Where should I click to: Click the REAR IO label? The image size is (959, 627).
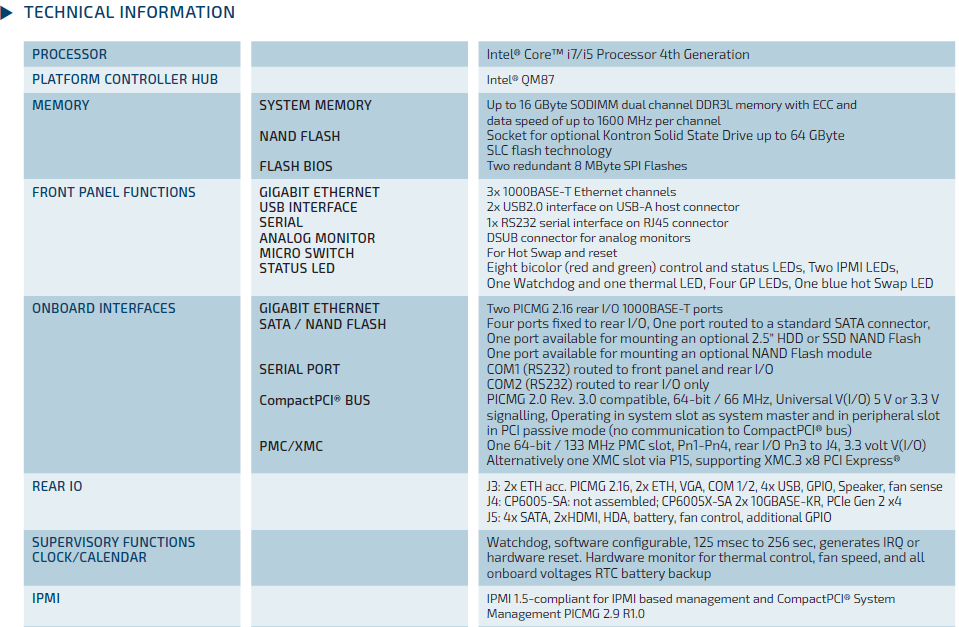[x=57, y=486]
